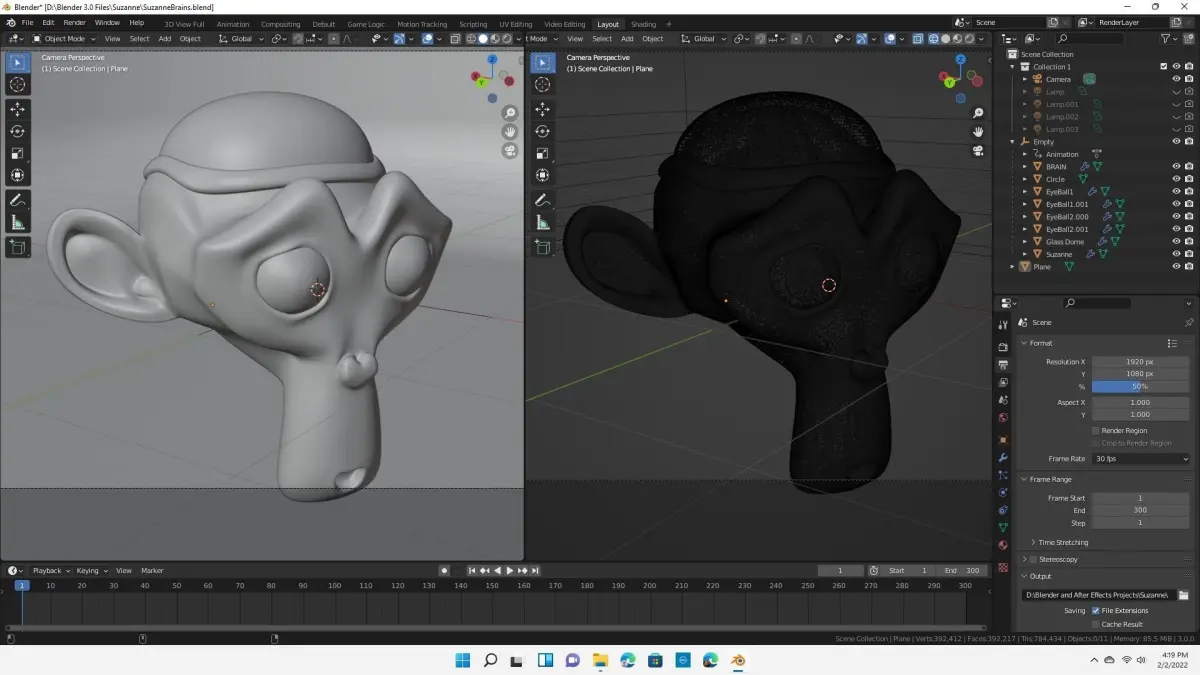This screenshot has width=1200, height=675.
Task: Open the Keying popover in the timeline
Action: 89,570
